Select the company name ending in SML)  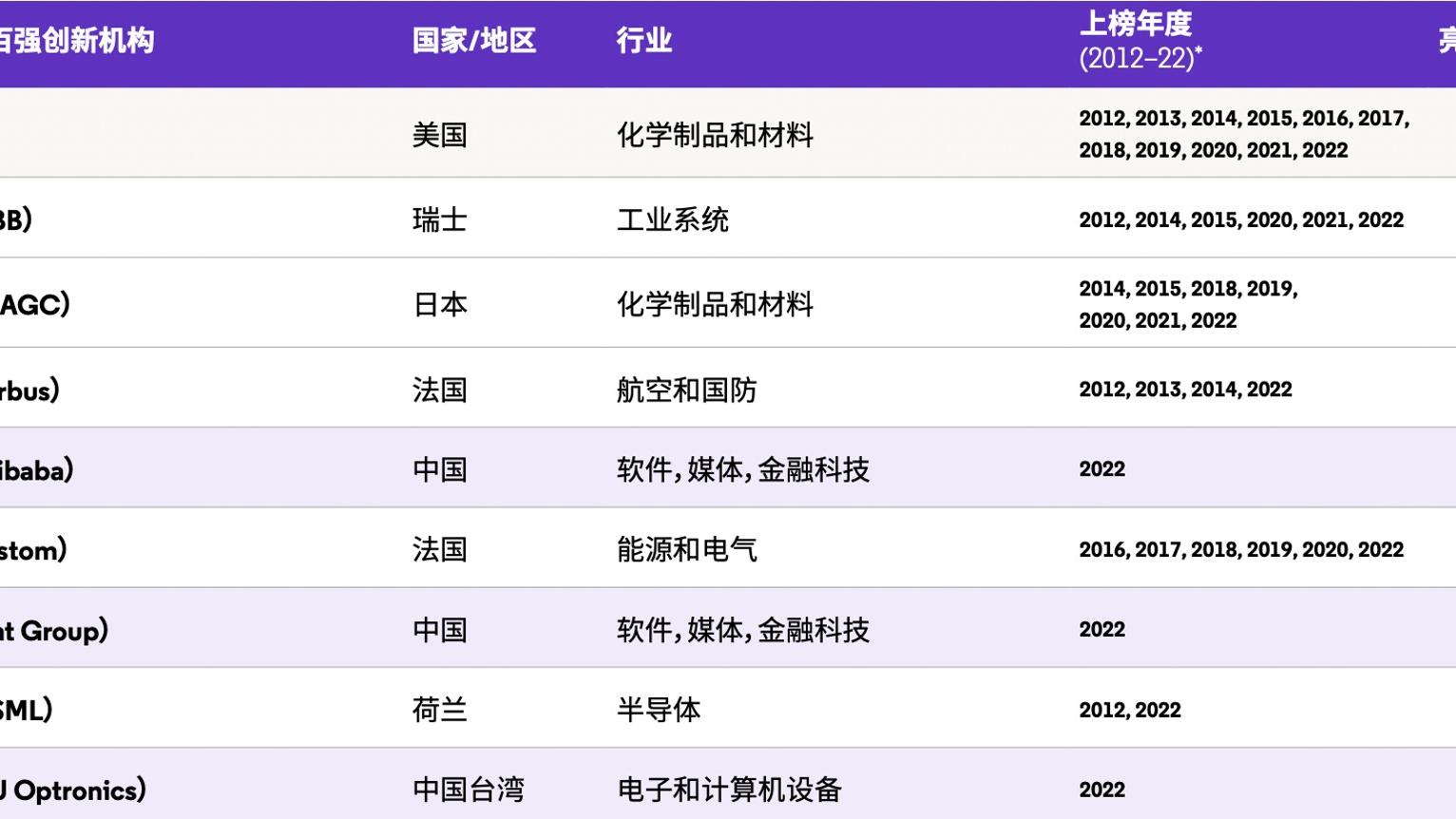(24, 710)
